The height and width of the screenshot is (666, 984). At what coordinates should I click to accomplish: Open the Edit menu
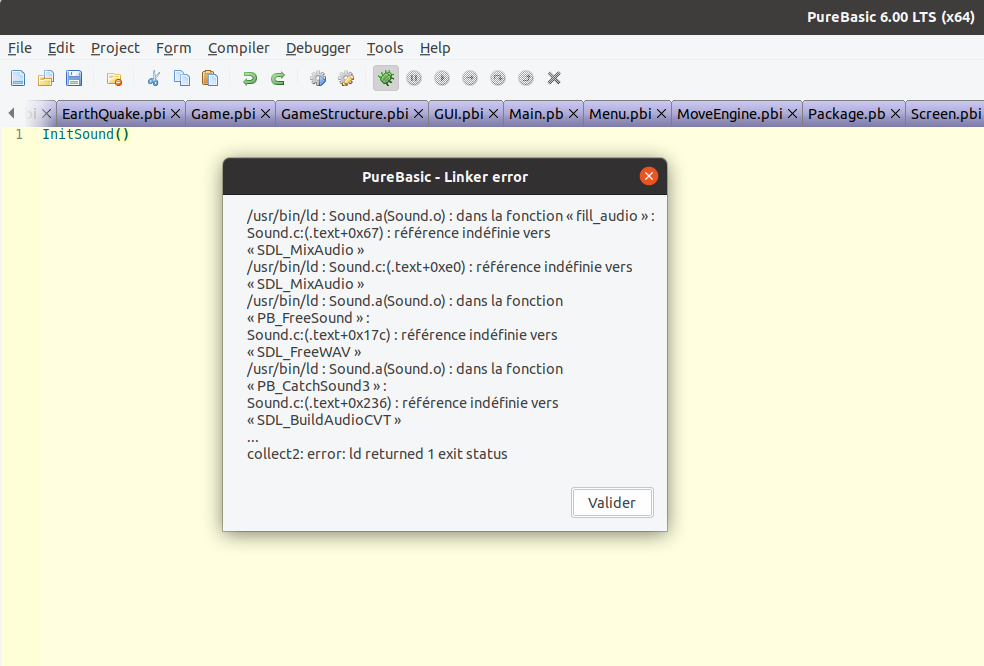pyautogui.click(x=61, y=48)
